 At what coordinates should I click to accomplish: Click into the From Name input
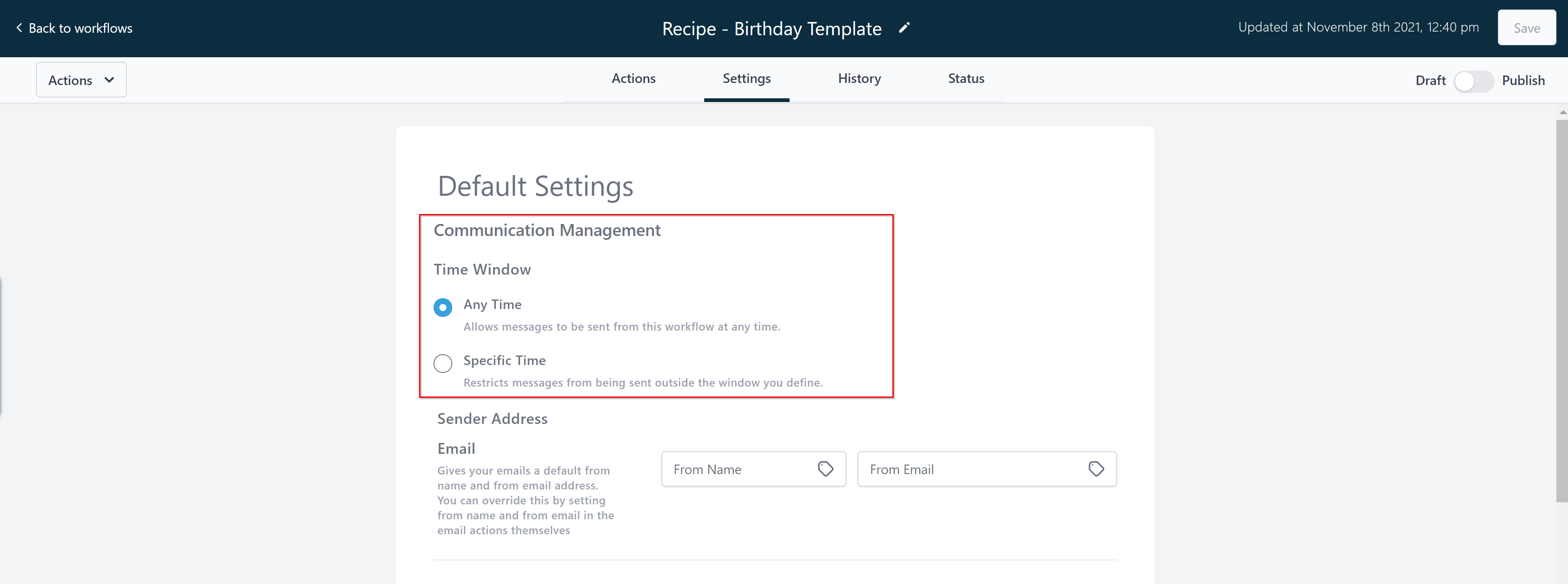click(754, 469)
